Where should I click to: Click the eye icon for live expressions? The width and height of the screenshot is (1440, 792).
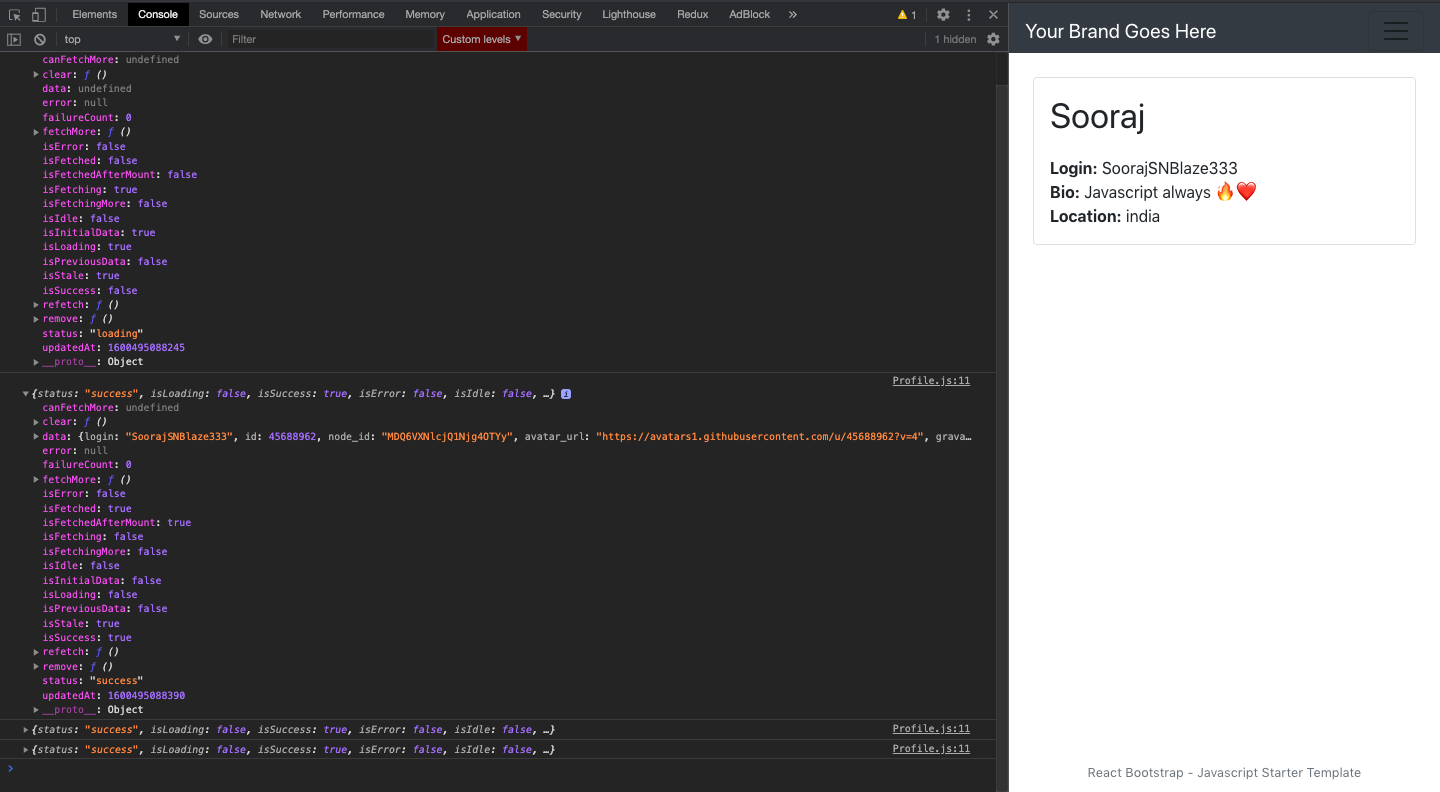point(205,39)
